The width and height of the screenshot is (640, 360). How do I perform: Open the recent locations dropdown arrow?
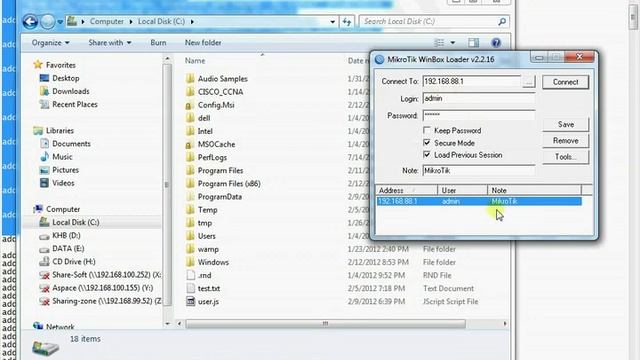click(x=60, y=22)
